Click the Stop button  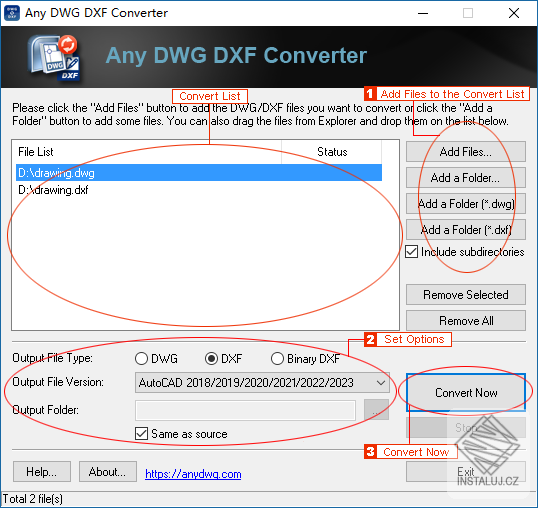tap(466, 427)
